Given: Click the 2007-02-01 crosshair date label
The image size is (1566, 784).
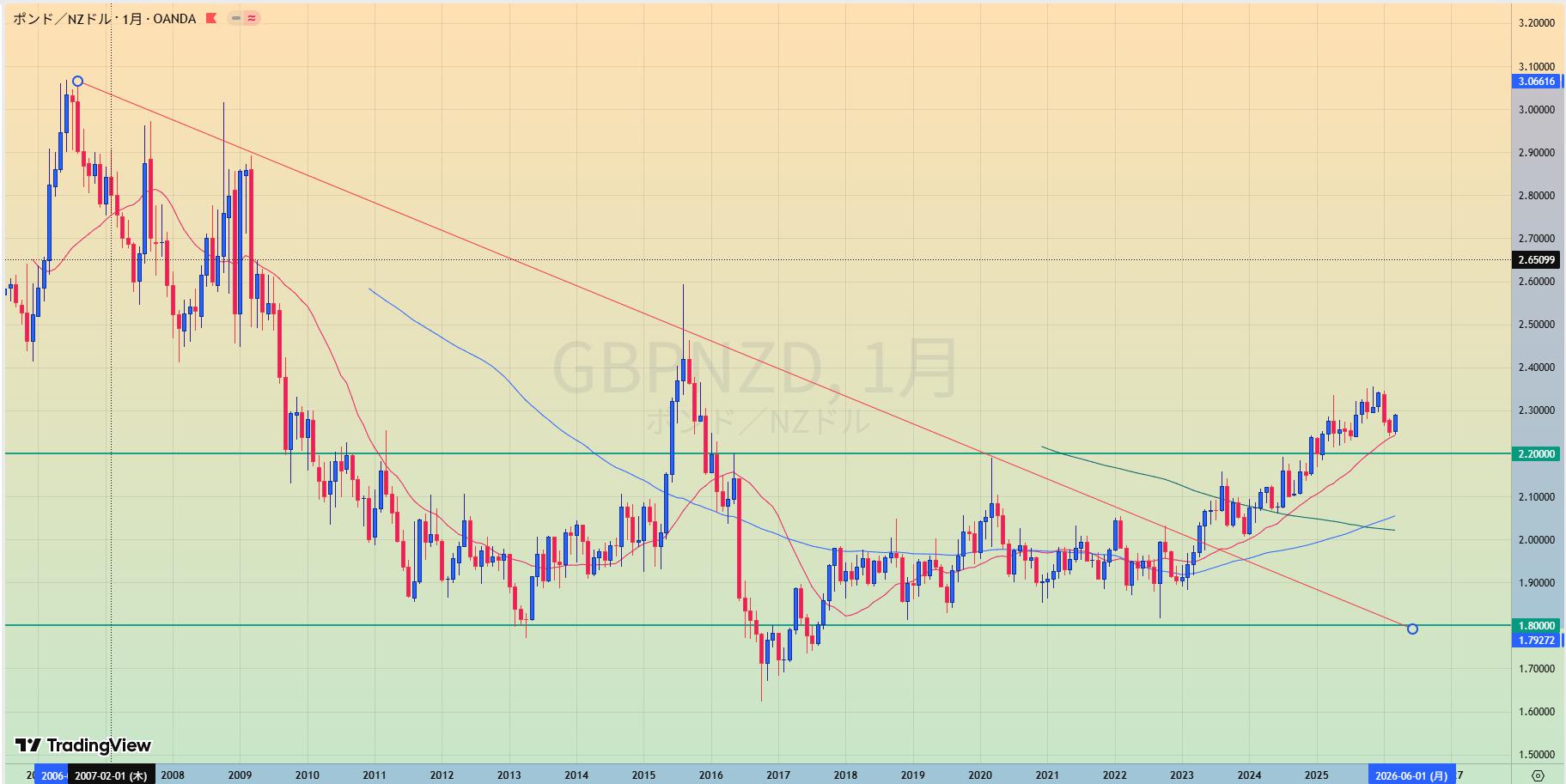Looking at the screenshot, I should point(111,775).
